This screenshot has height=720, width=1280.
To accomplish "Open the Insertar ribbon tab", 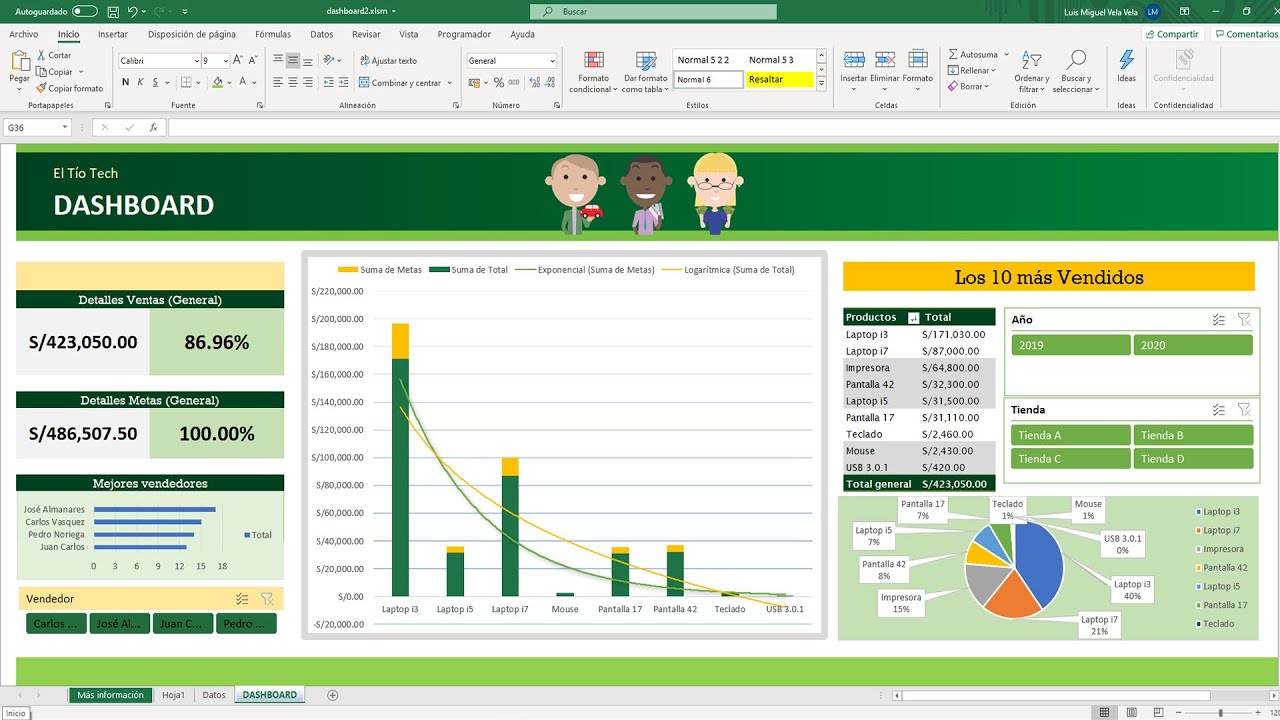I will [113, 34].
